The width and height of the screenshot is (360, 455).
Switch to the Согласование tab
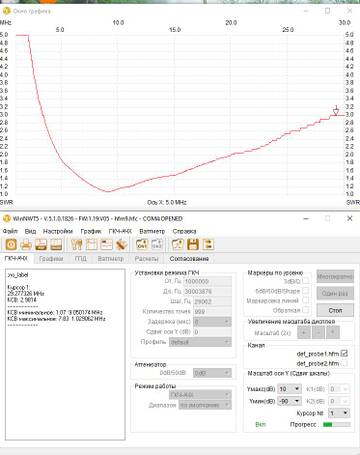189,259
